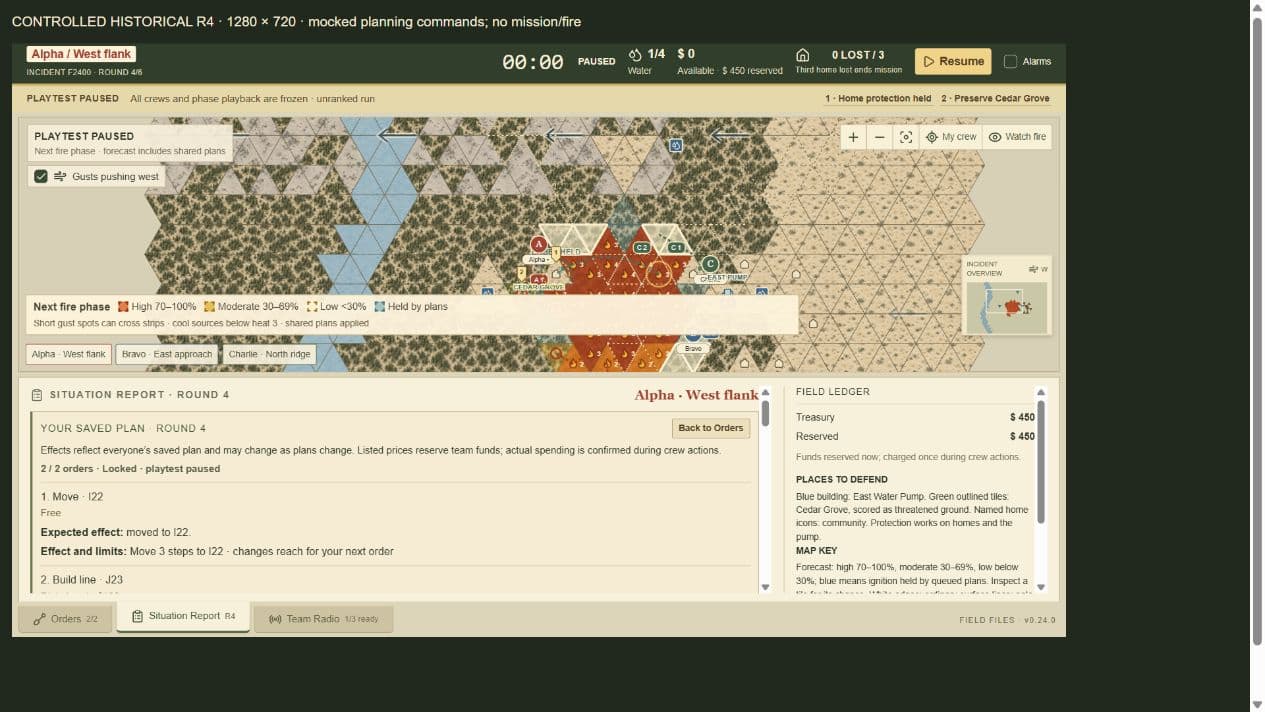Select Alpha · West flank crew chip
This screenshot has width=1265, height=712.
68,354
